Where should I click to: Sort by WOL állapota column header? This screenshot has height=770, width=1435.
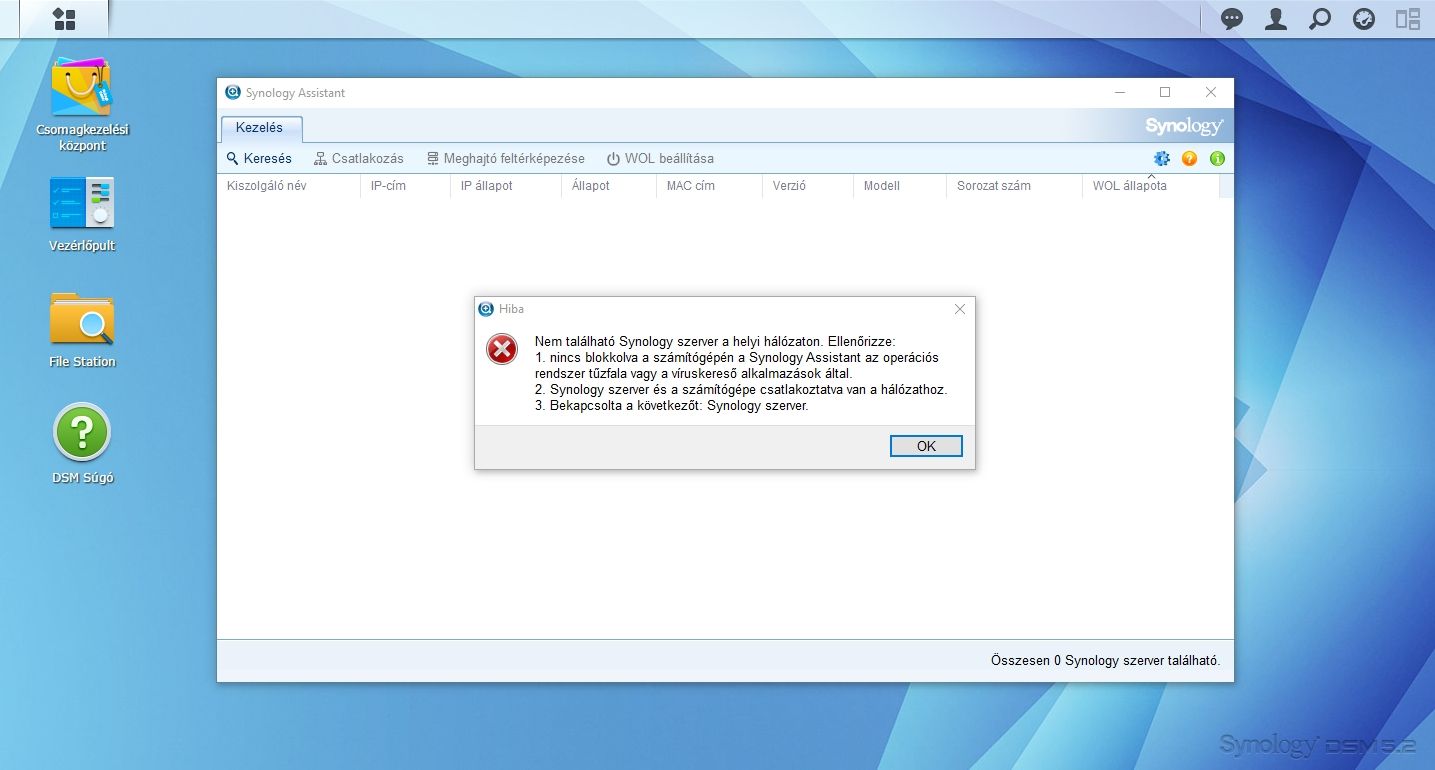tap(1151, 186)
